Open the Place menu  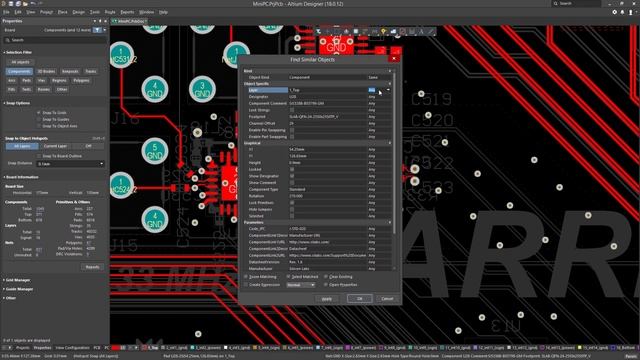coord(62,12)
